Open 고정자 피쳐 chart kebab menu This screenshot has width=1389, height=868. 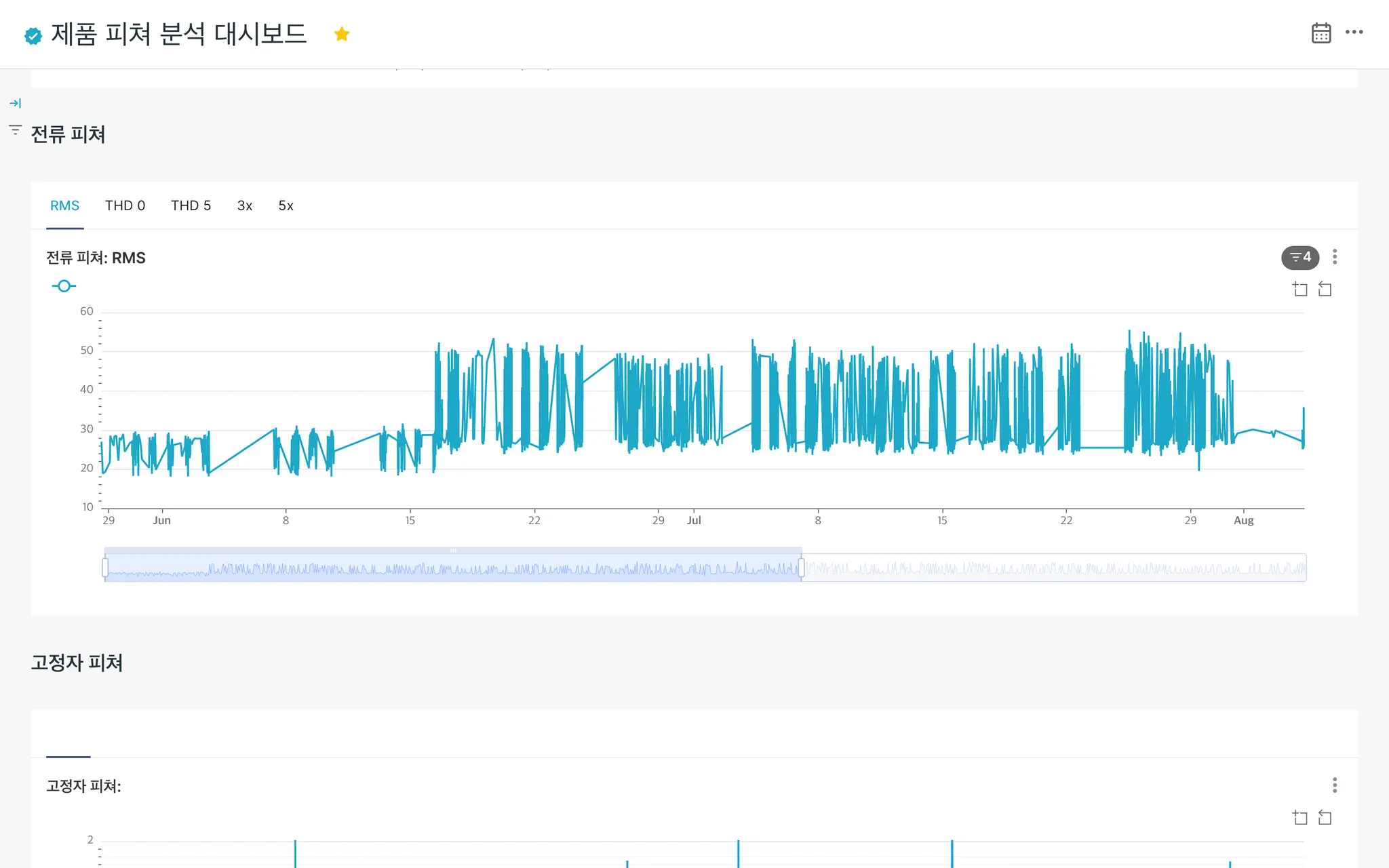pyautogui.click(x=1334, y=785)
